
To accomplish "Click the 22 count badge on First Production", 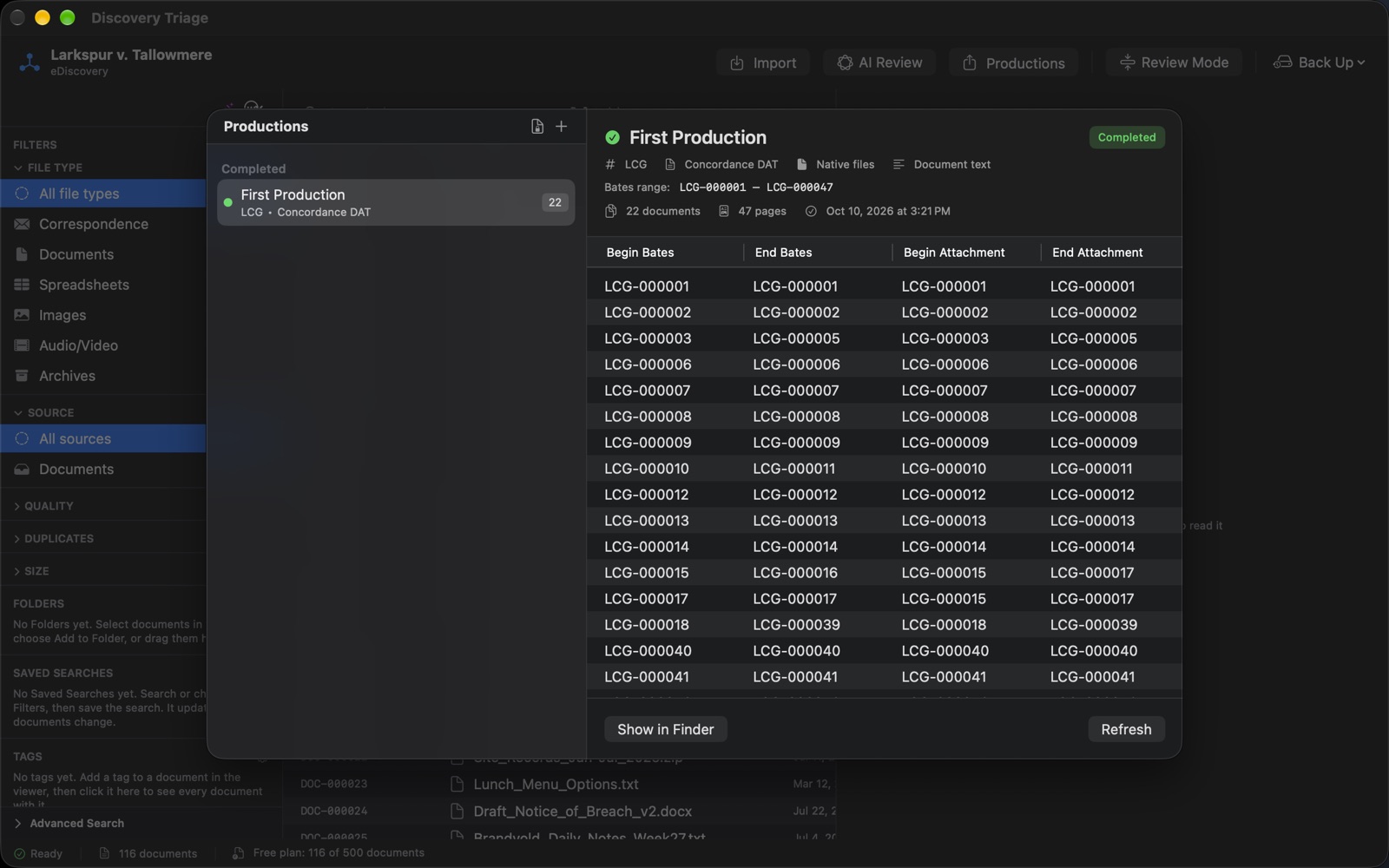I will tap(555, 202).
